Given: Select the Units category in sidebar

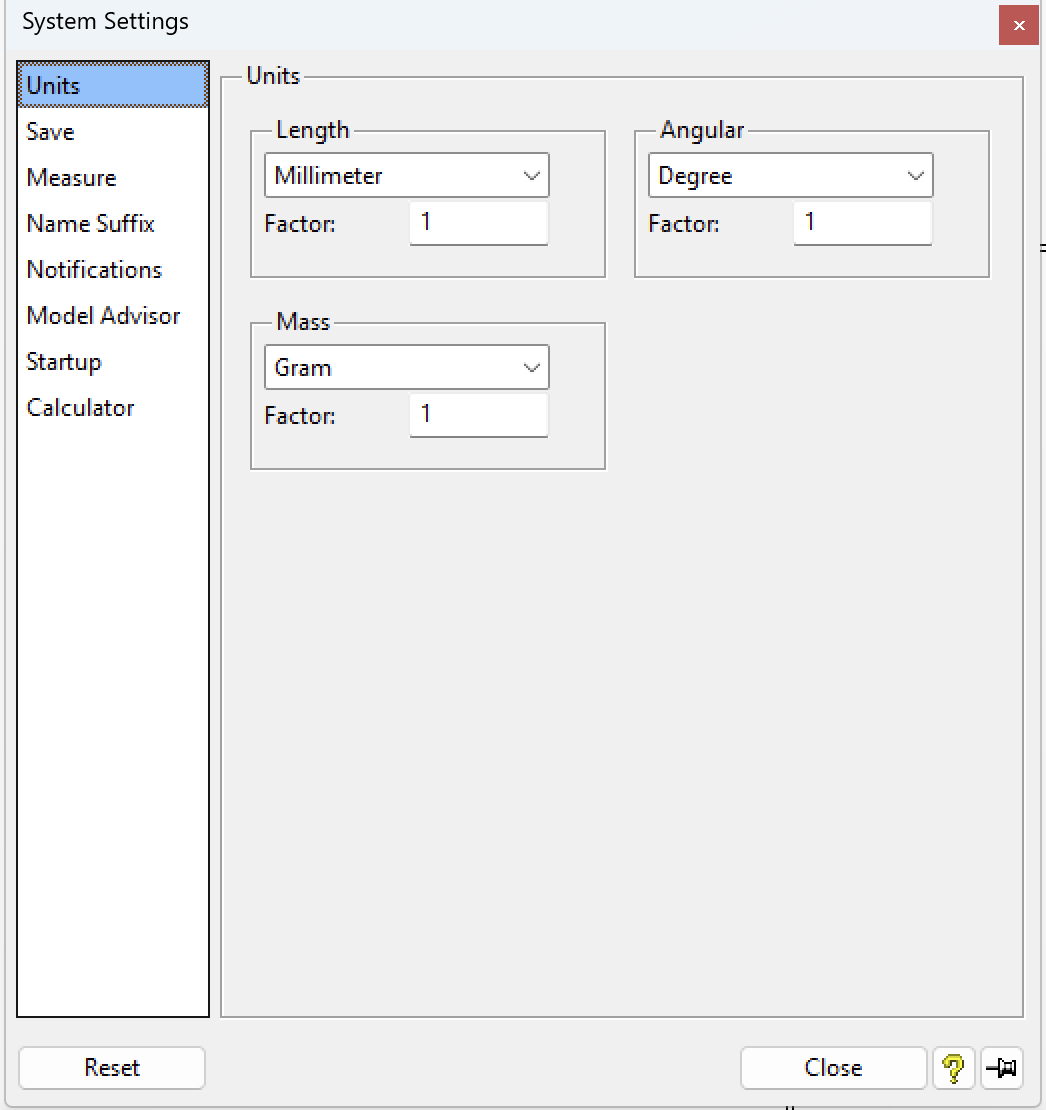Looking at the screenshot, I should coord(51,85).
